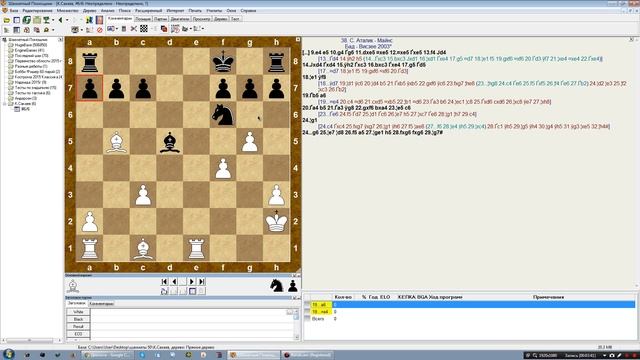This screenshot has height=360, width=640.
Task: Click the white bishop icon left of navigation
Action: pyautogui.click(x=73, y=286)
